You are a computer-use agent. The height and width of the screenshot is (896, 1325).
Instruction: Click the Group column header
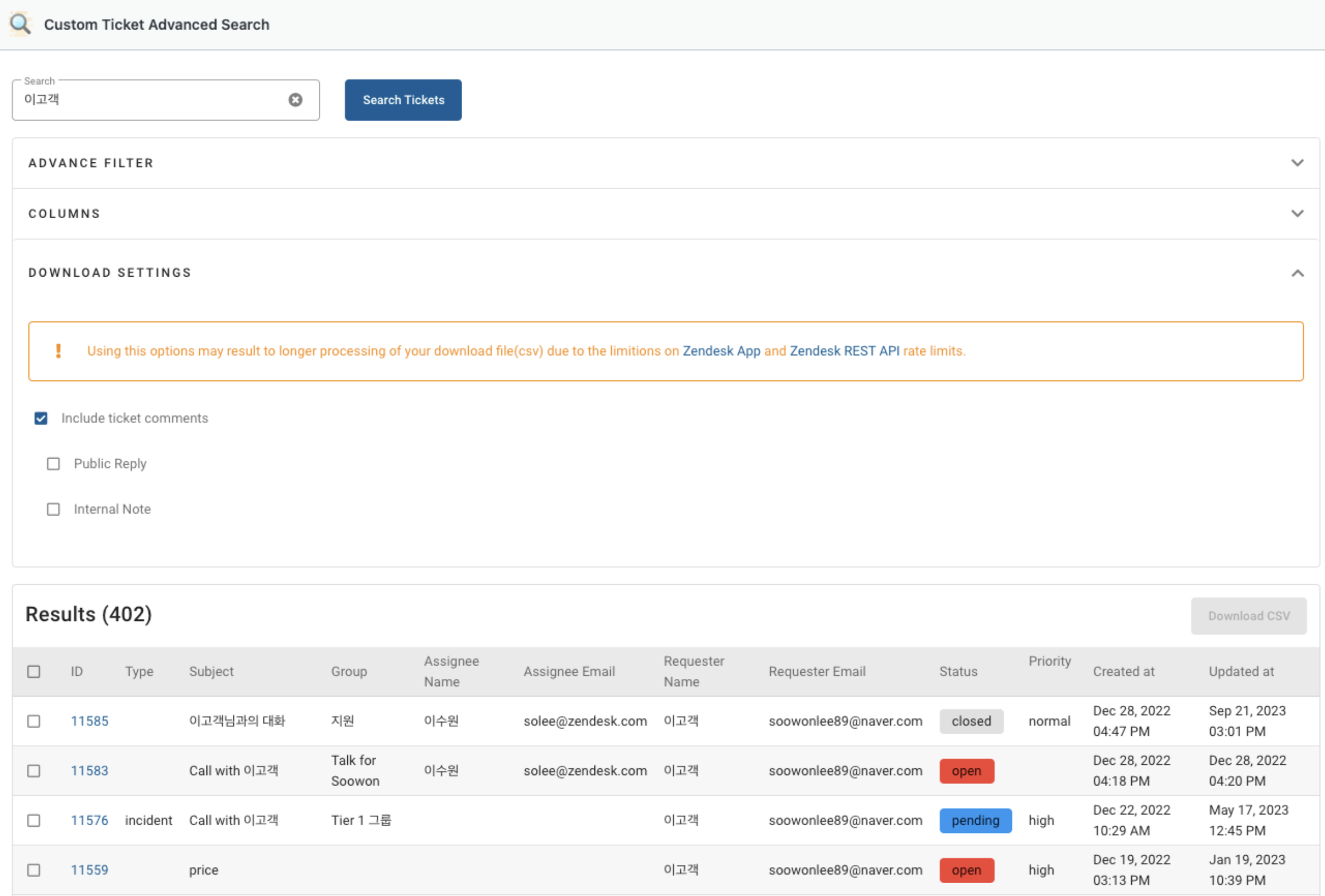[x=349, y=671]
